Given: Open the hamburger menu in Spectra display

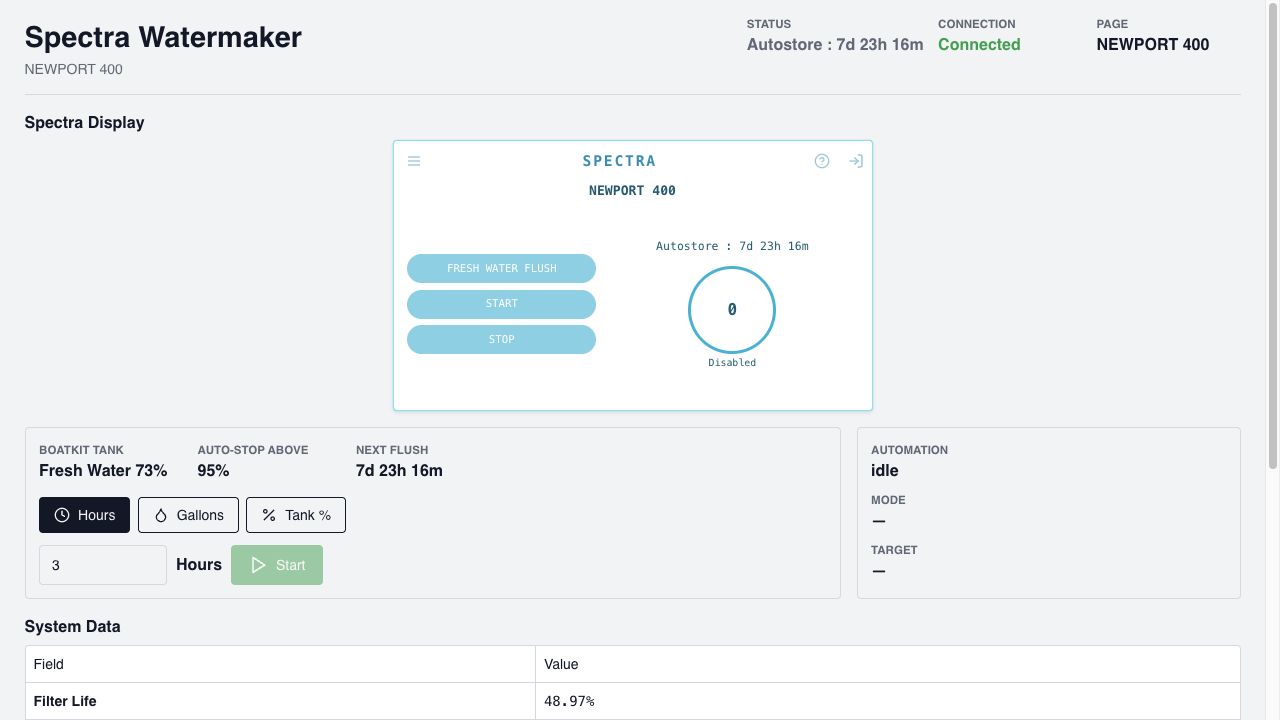Looking at the screenshot, I should [414, 161].
